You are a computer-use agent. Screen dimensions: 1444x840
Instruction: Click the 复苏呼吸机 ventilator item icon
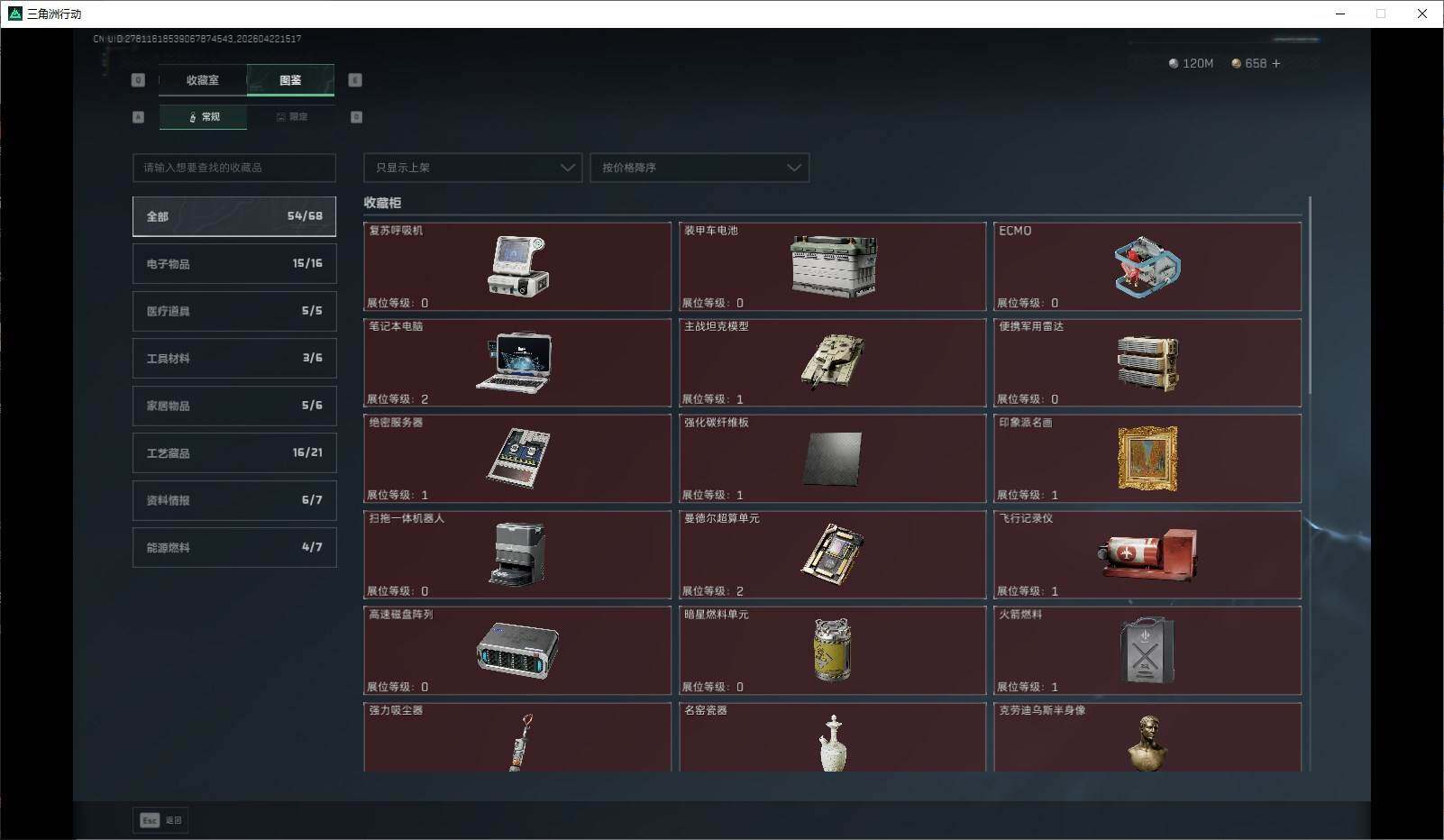point(517,266)
